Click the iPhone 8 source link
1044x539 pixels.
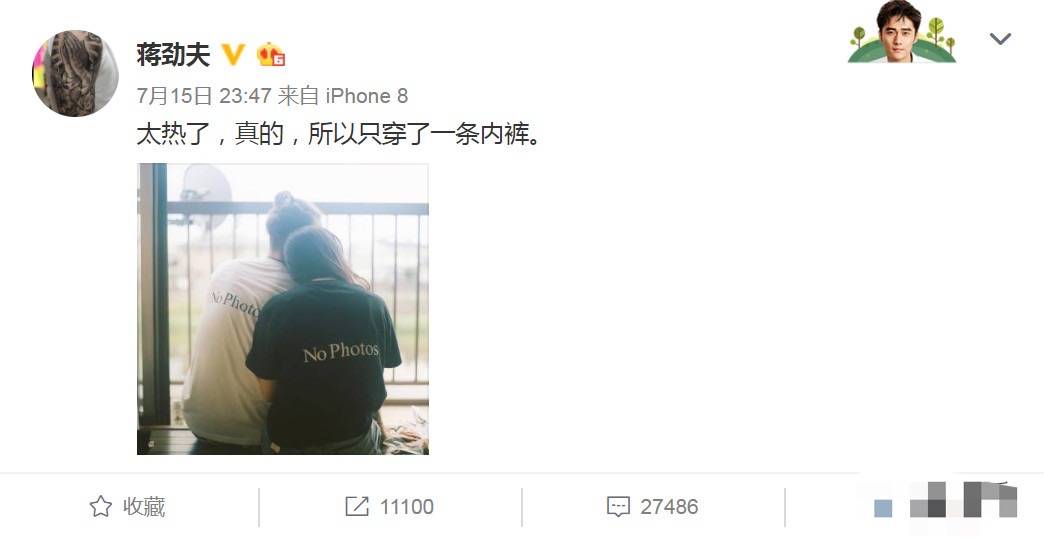click(367, 96)
